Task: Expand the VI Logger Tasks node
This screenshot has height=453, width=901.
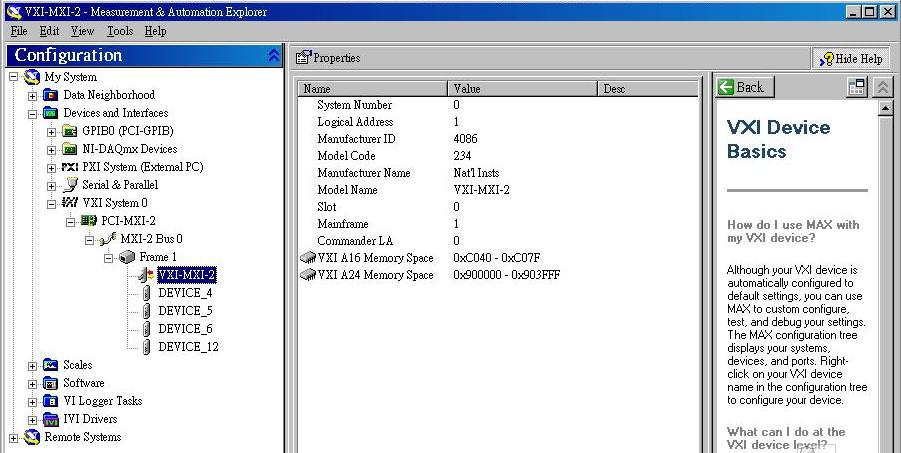Action: (32, 402)
